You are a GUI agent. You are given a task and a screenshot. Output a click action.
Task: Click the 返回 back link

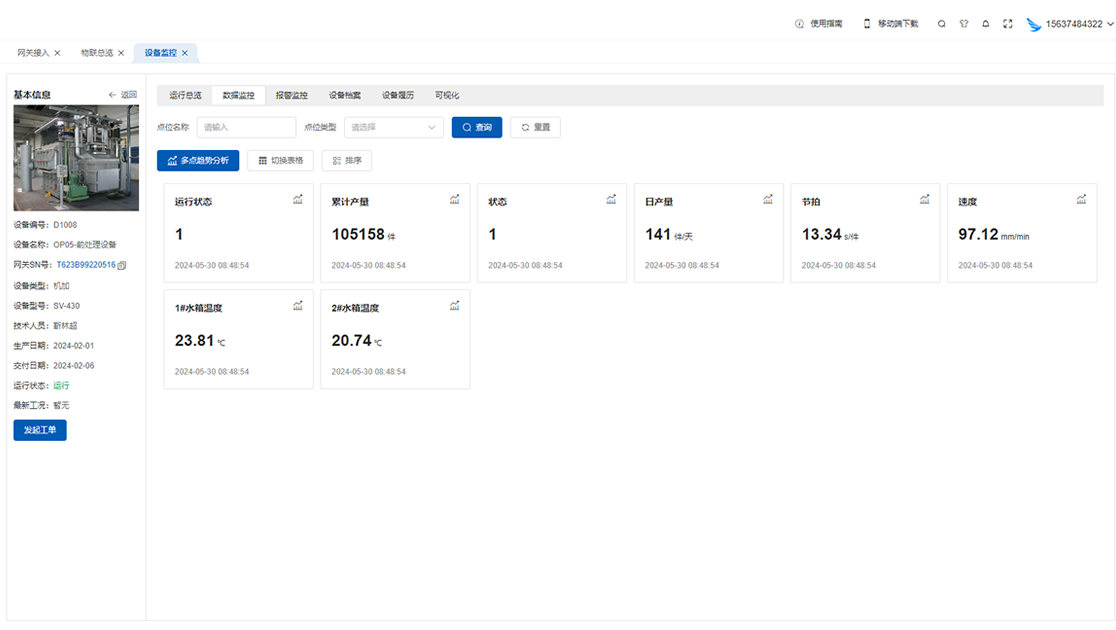123,95
